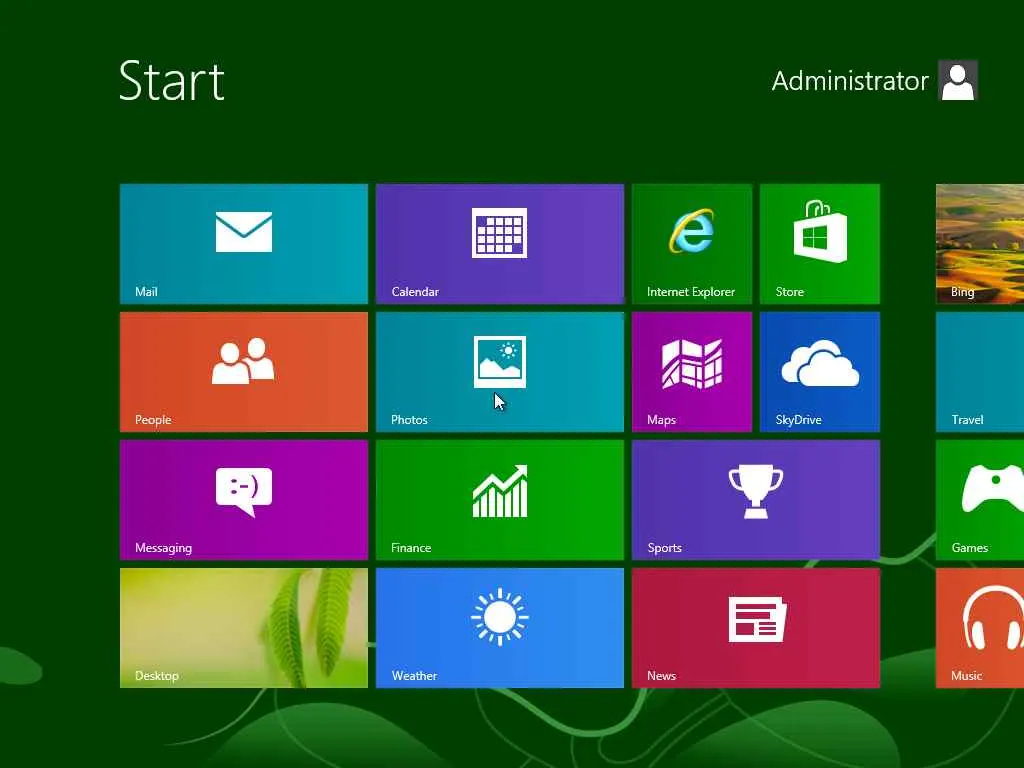The height and width of the screenshot is (768, 1024).
Task: Open the News tile
Action: click(756, 628)
